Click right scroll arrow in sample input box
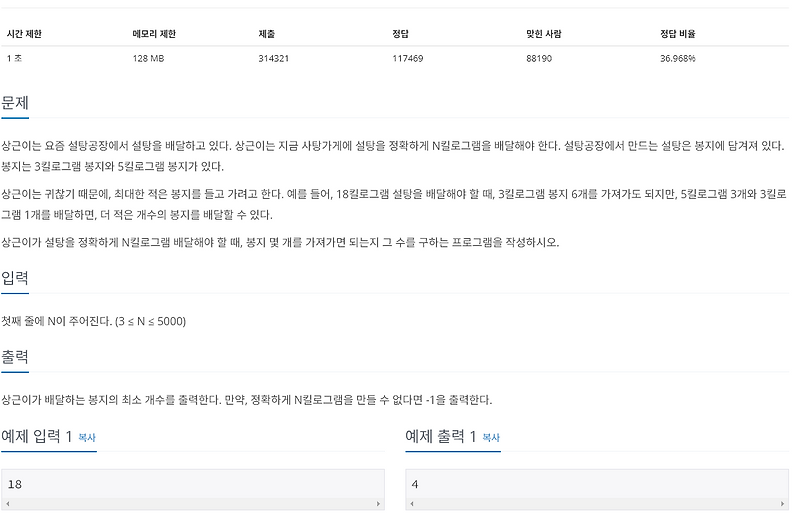This screenshot has height=520, width=800. point(378,504)
